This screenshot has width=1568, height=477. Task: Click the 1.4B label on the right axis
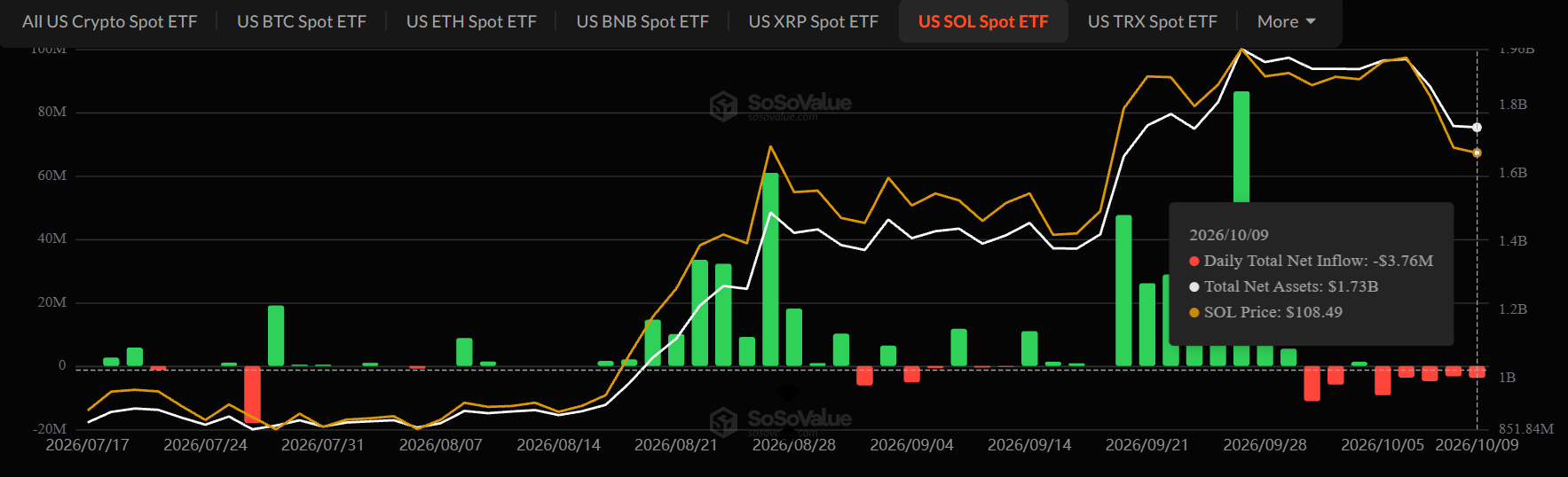(x=1513, y=241)
